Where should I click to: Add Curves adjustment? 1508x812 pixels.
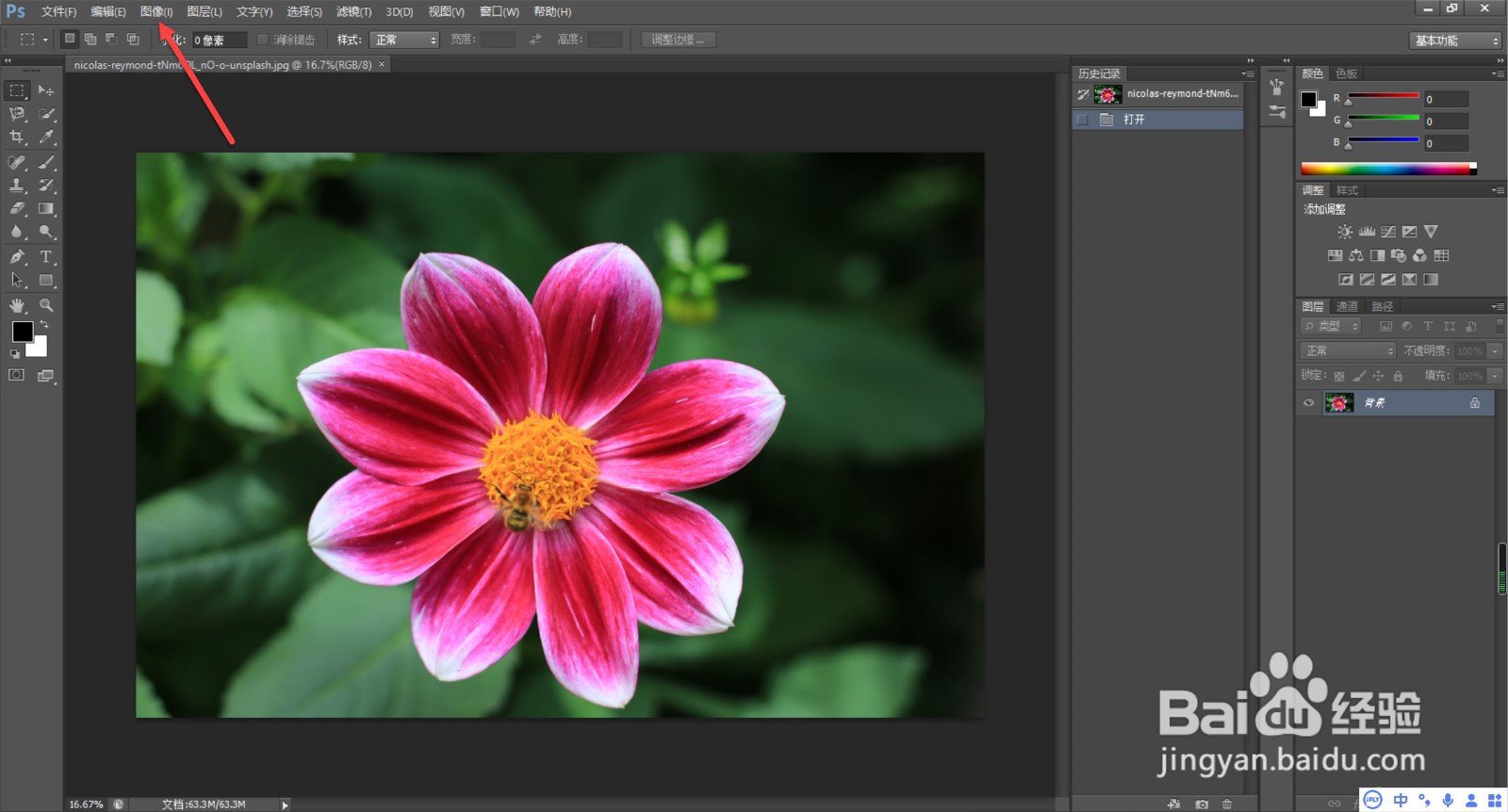coord(1388,232)
